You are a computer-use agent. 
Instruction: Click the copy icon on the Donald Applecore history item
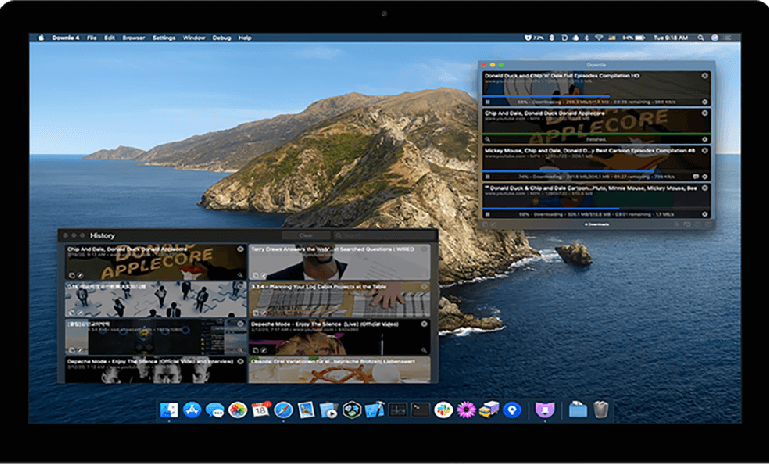pyautogui.click(x=72, y=275)
